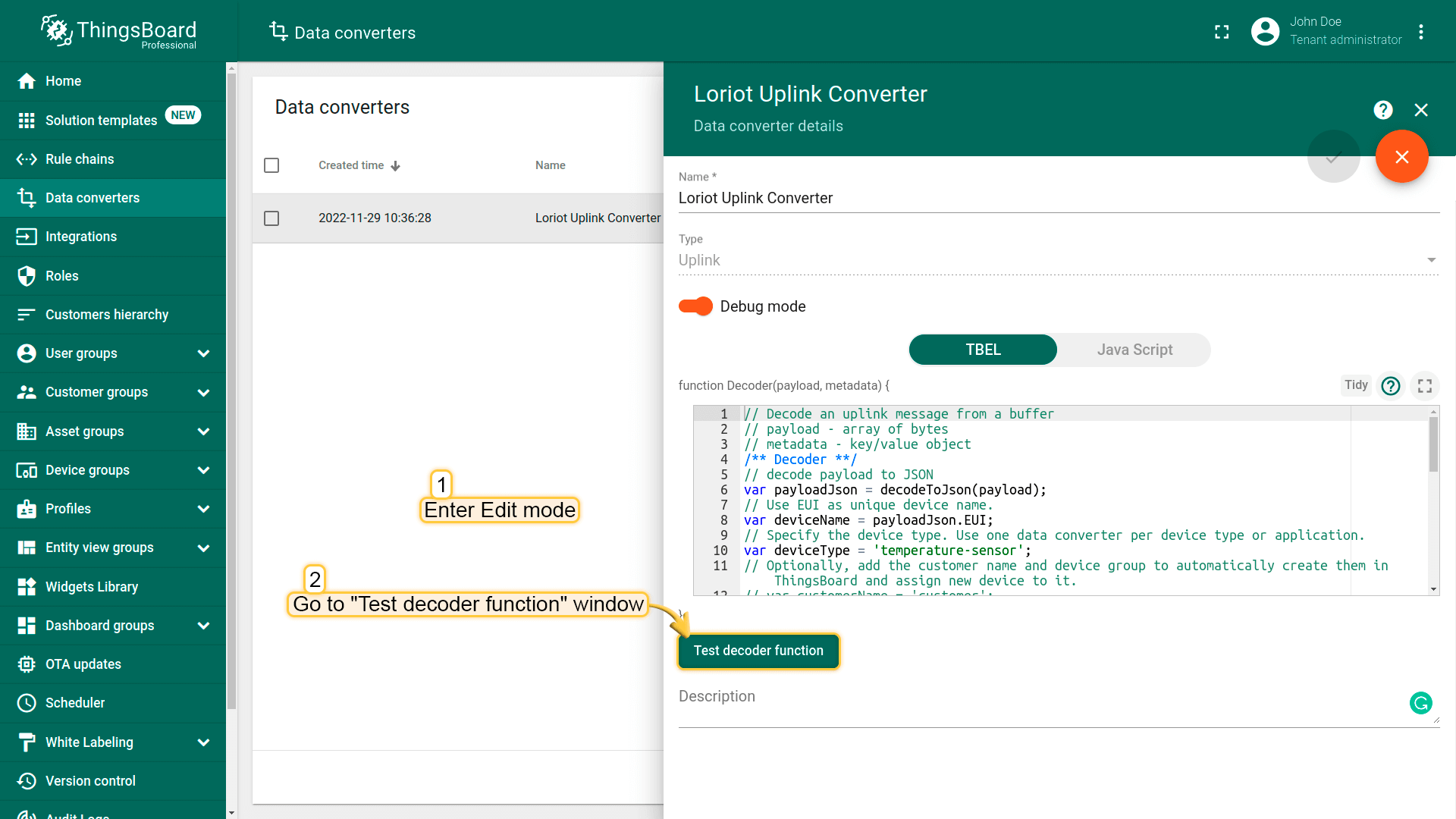Open the Type Uplink dropdown

tap(1059, 260)
